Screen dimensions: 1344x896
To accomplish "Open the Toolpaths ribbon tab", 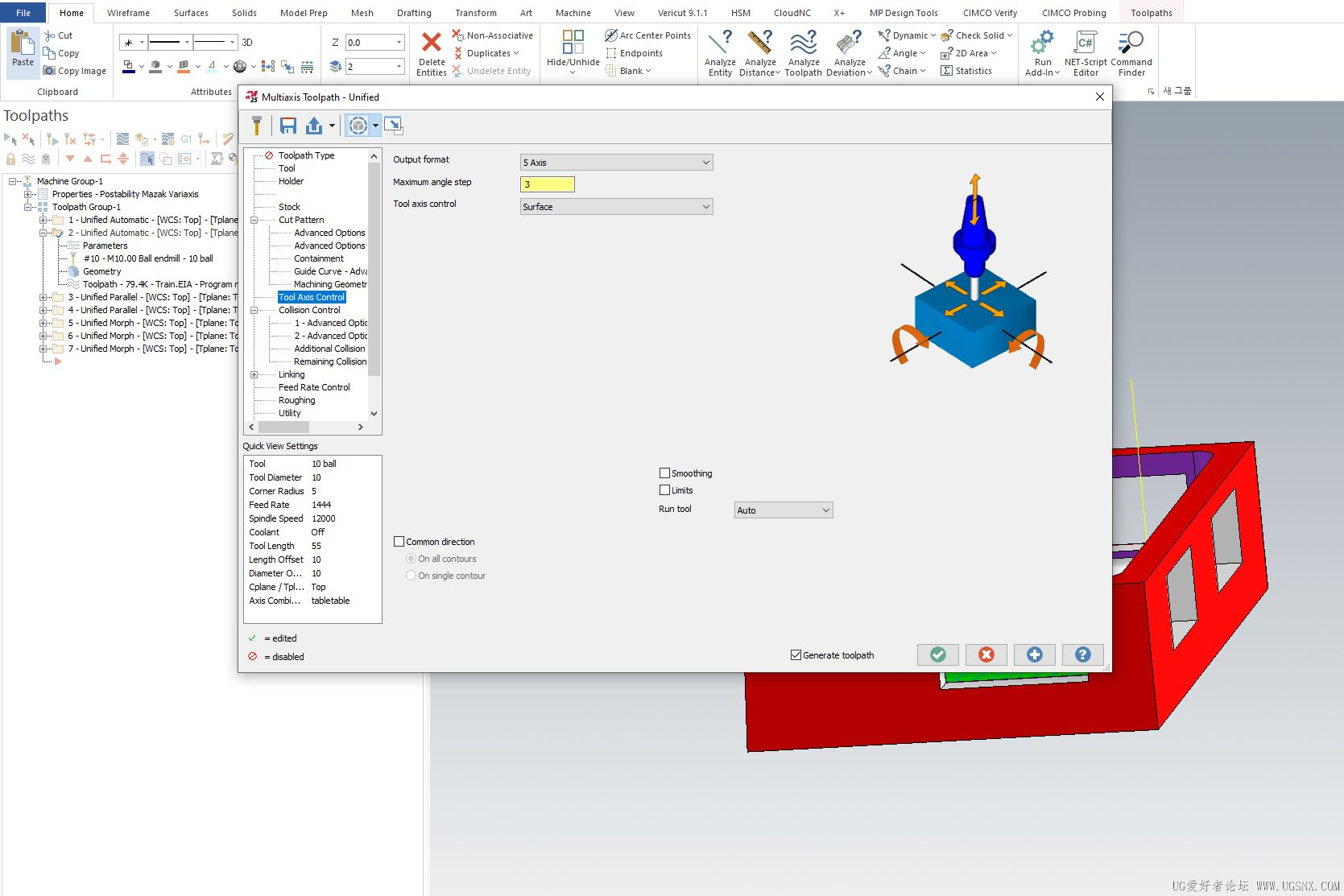I will [x=1151, y=13].
